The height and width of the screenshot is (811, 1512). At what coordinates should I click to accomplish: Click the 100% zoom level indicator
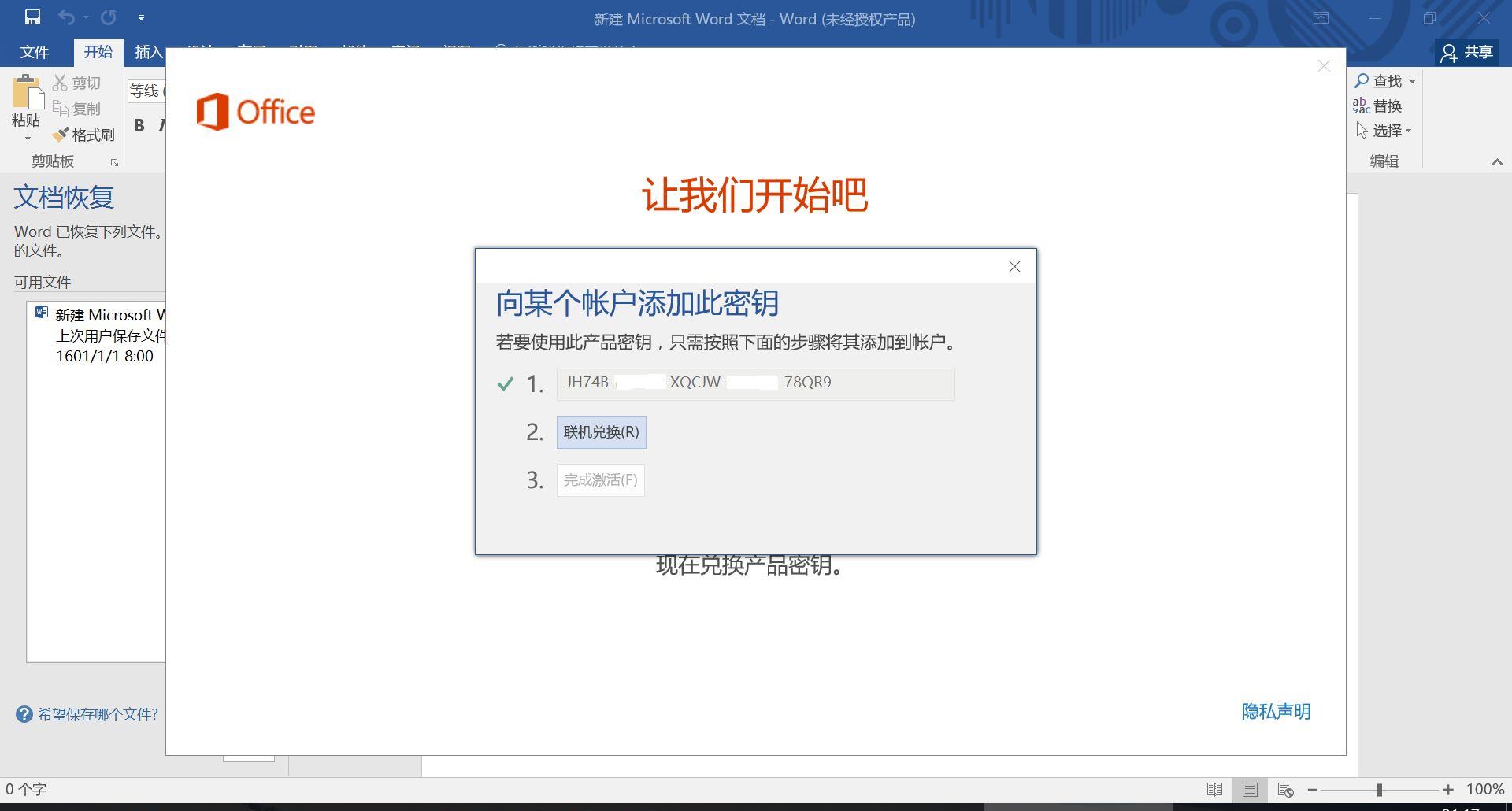point(1485,789)
